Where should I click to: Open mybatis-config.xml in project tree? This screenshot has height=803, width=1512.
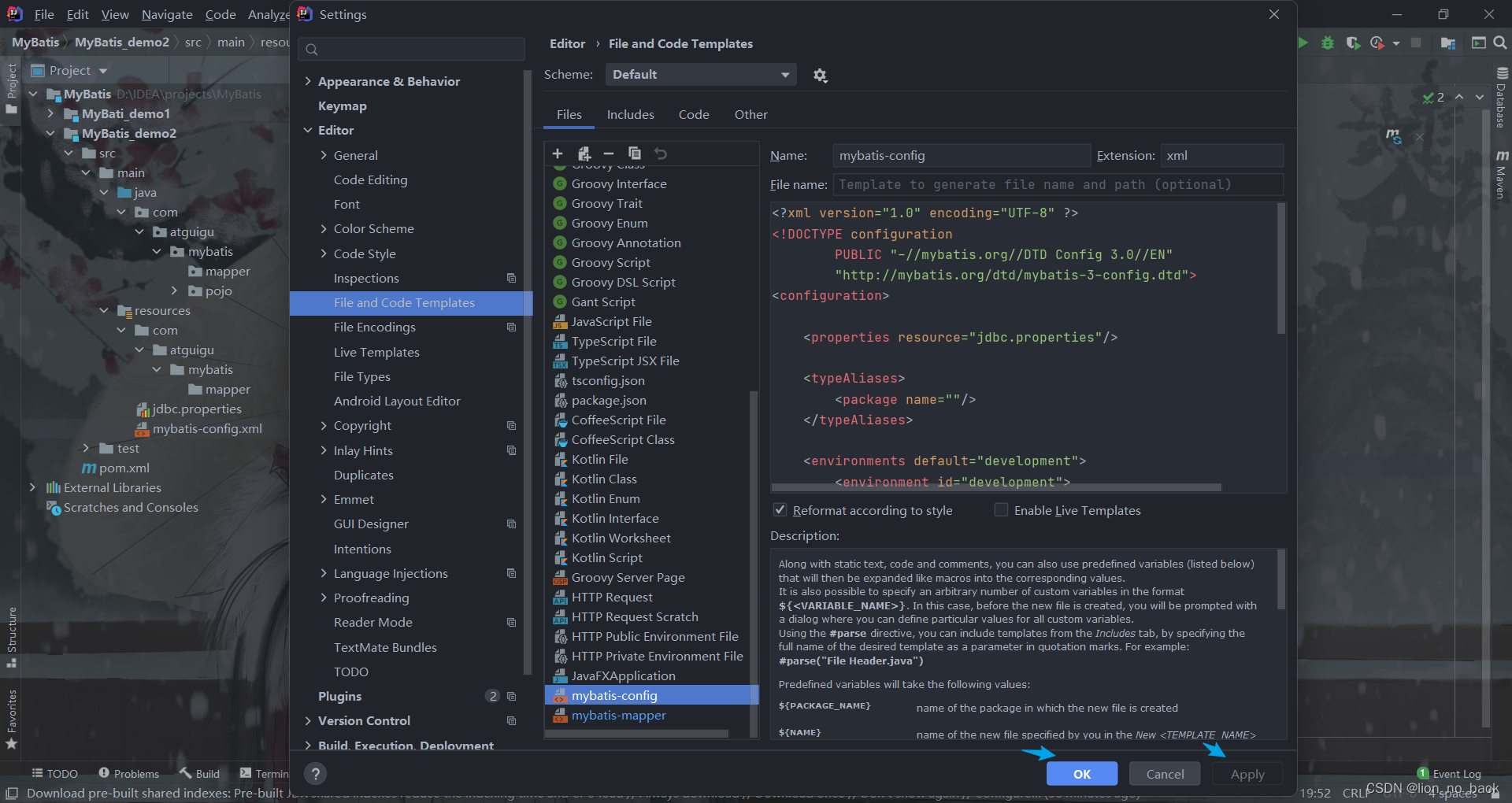198,428
